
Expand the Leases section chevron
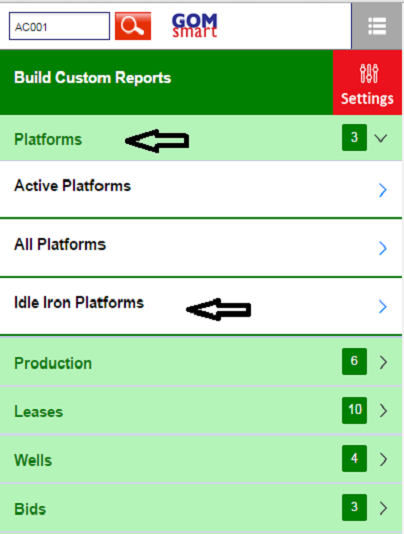(x=383, y=411)
